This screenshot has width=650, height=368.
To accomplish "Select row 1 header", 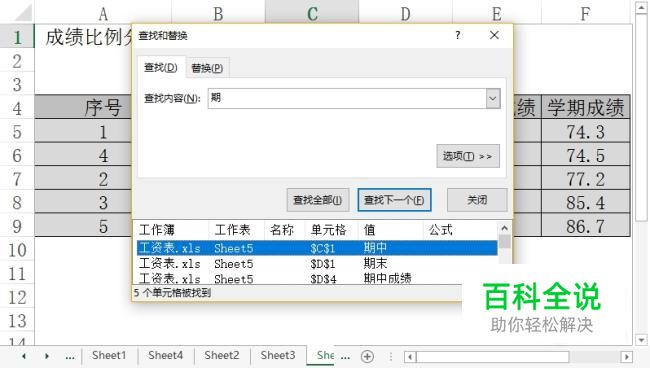I will (x=17, y=37).
